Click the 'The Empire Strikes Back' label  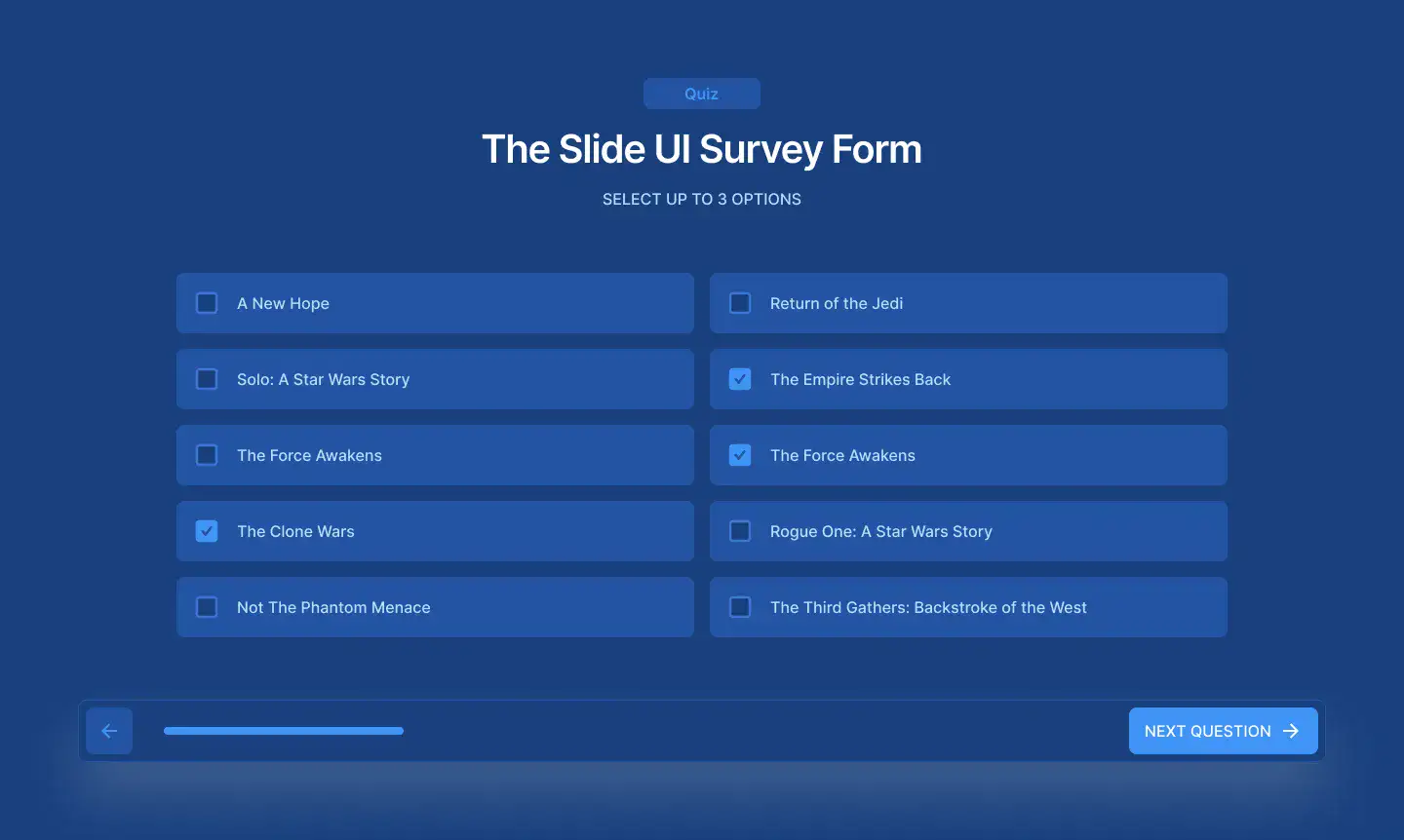point(860,379)
